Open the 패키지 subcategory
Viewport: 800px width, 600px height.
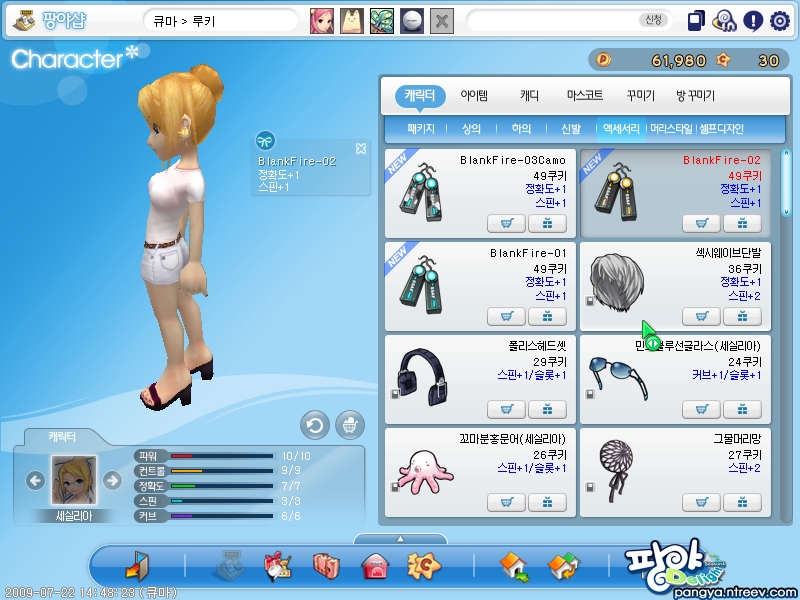click(x=421, y=129)
